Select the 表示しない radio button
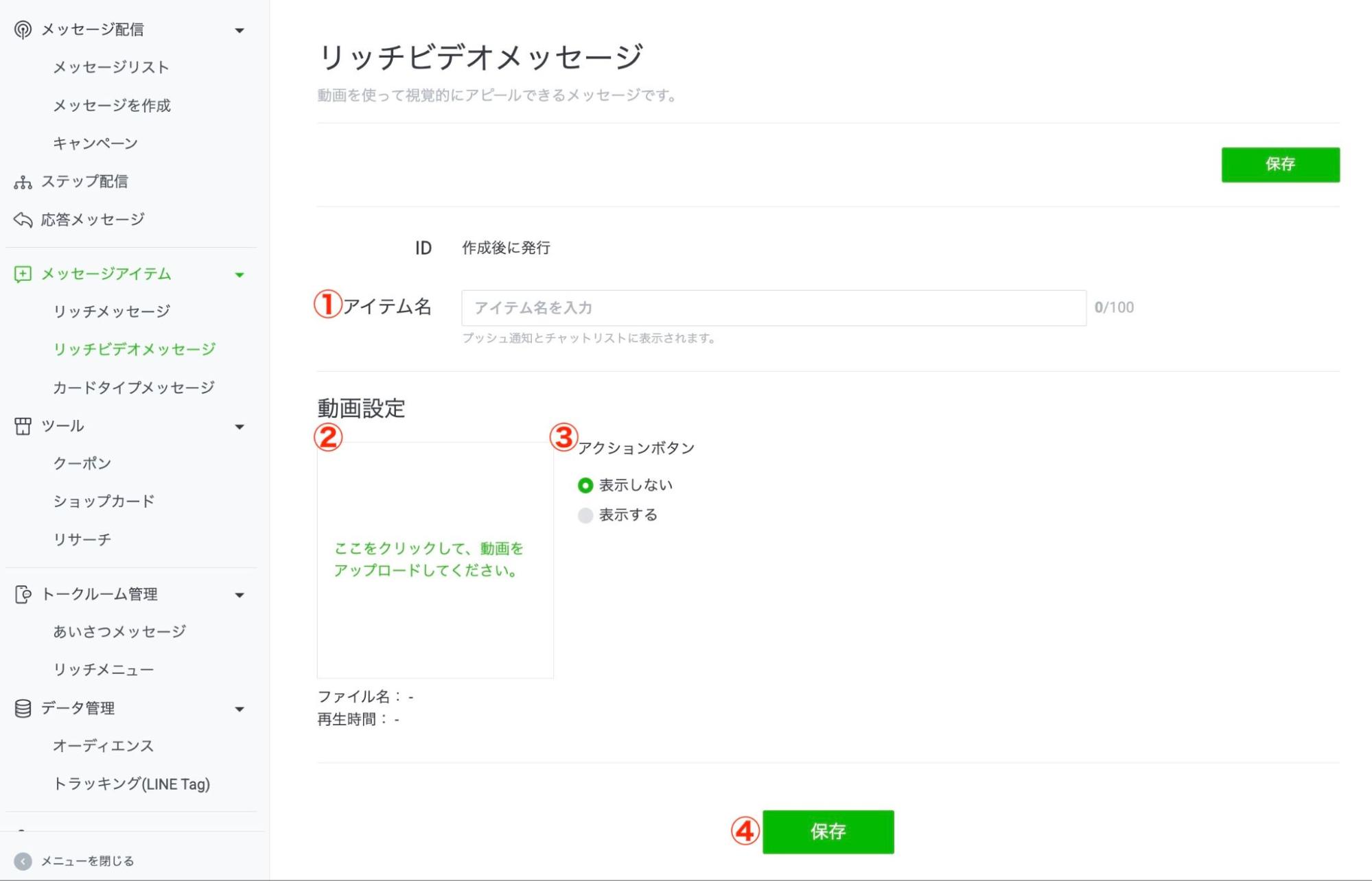1372x881 pixels. (x=585, y=484)
